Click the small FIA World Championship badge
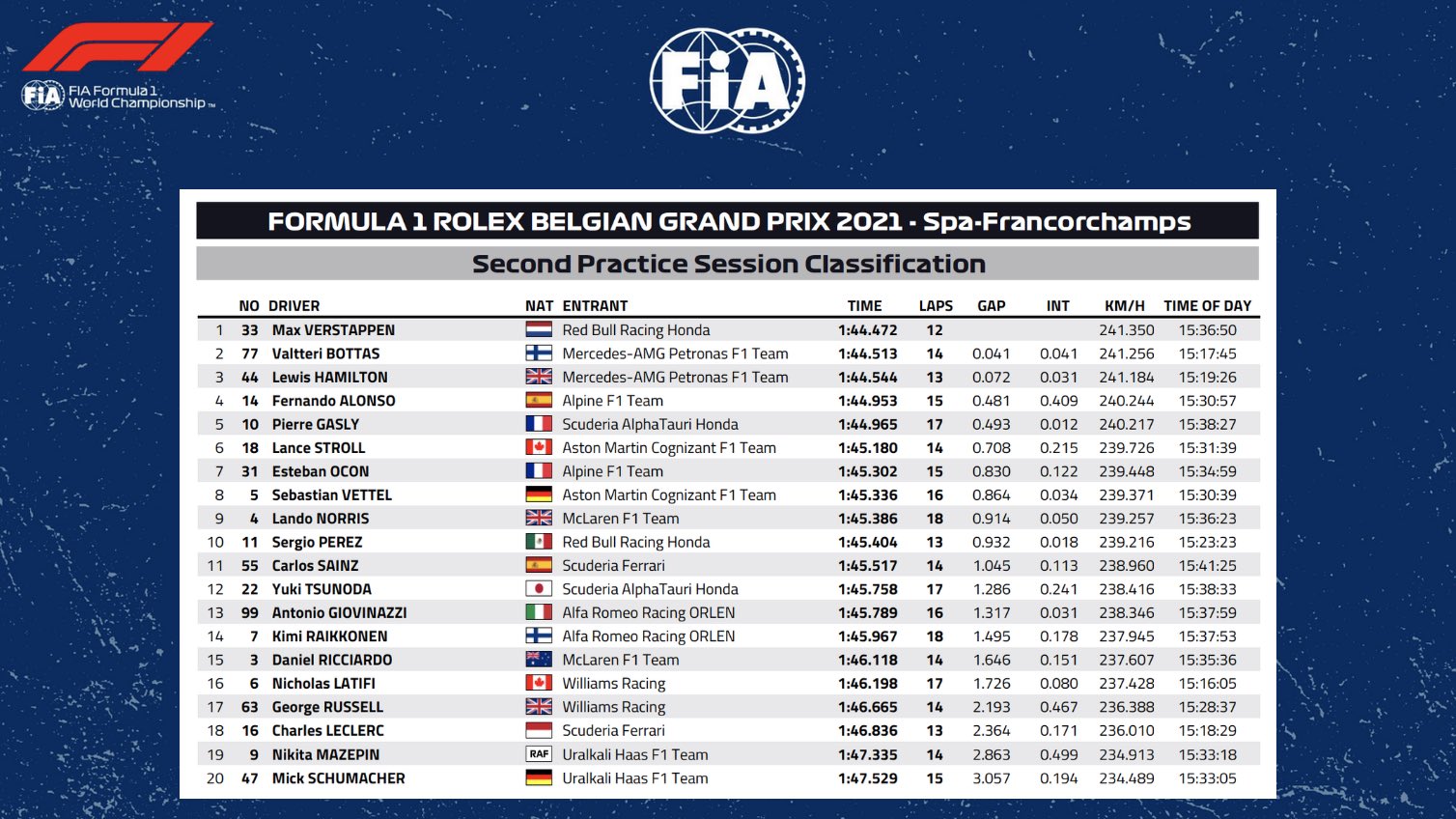This screenshot has width=1456, height=819. click(42, 96)
